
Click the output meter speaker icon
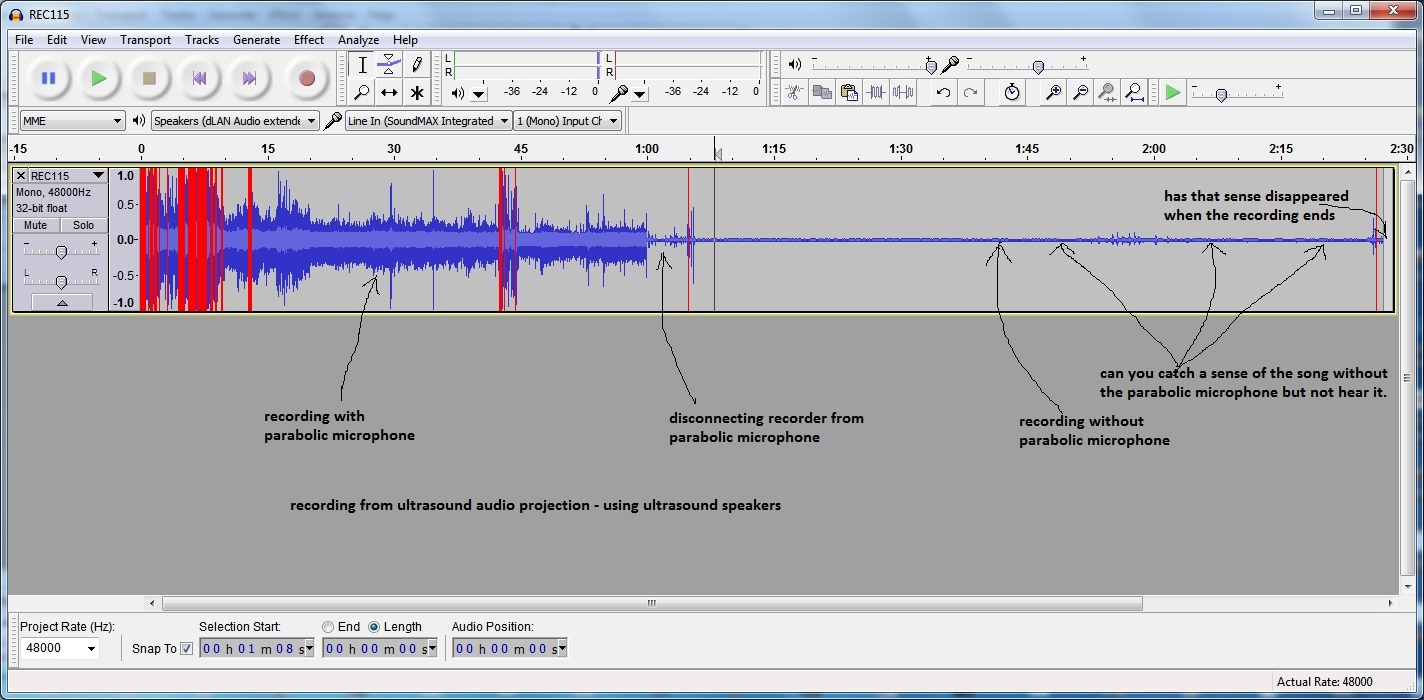[x=457, y=93]
